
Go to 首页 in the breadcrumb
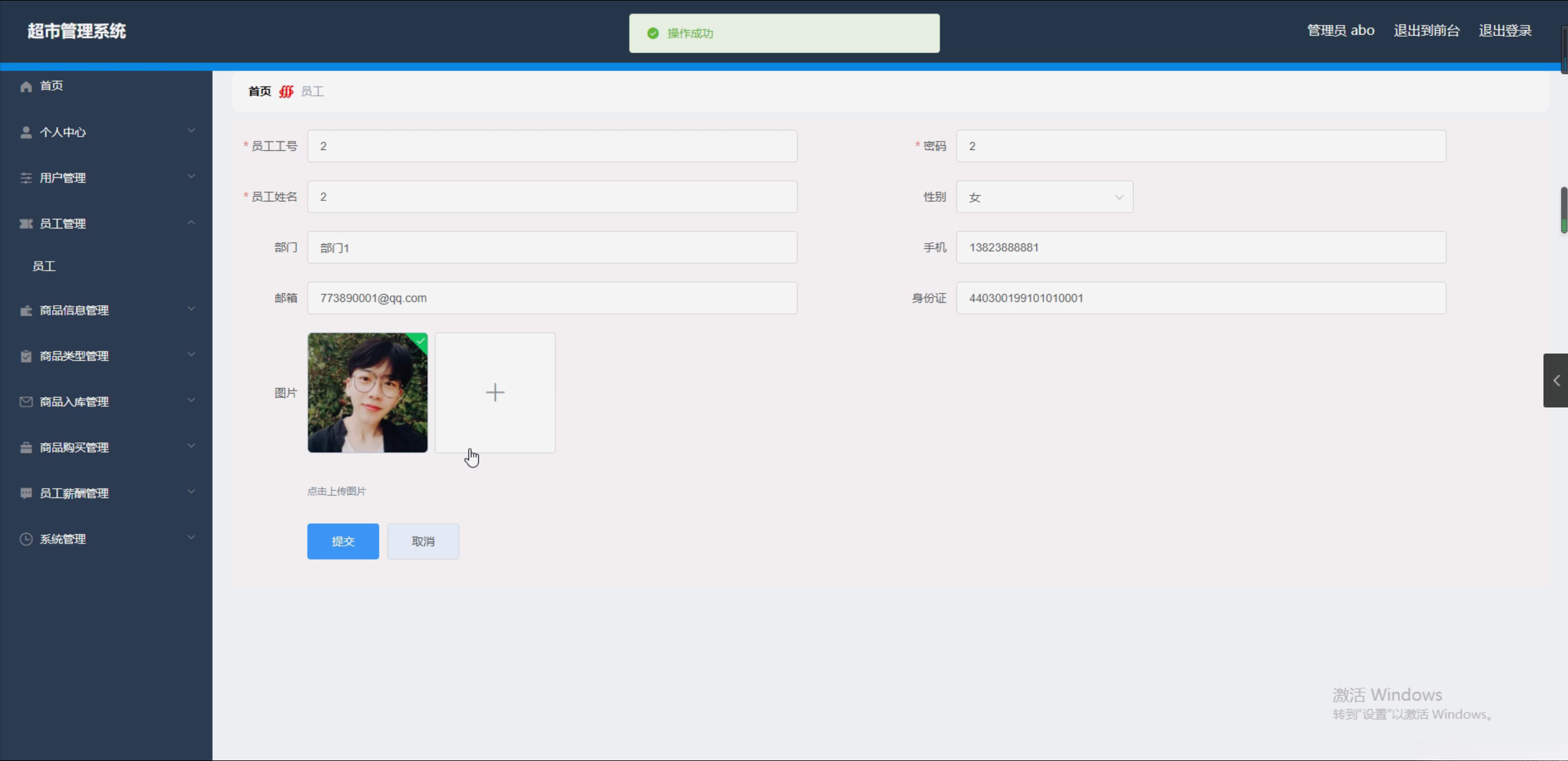tap(259, 91)
